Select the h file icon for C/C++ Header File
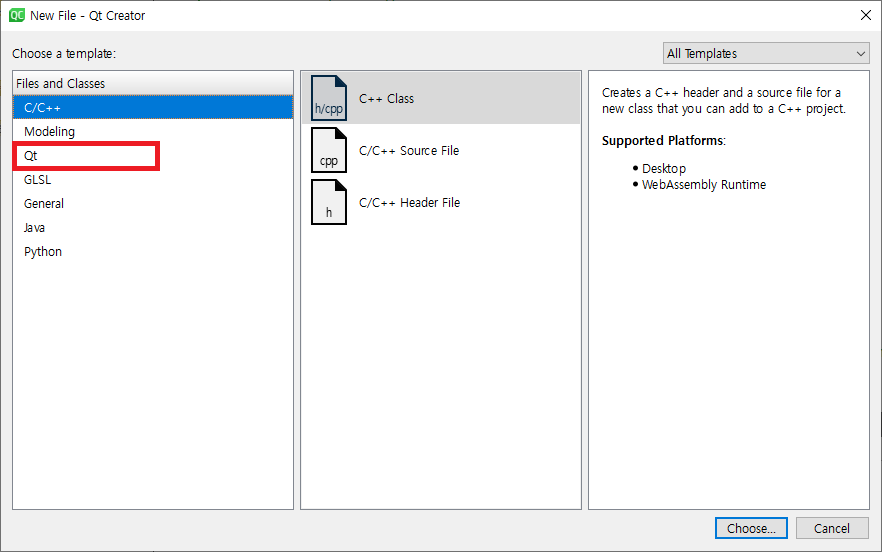The height and width of the screenshot is (552, 882). [x=329, y=202]
